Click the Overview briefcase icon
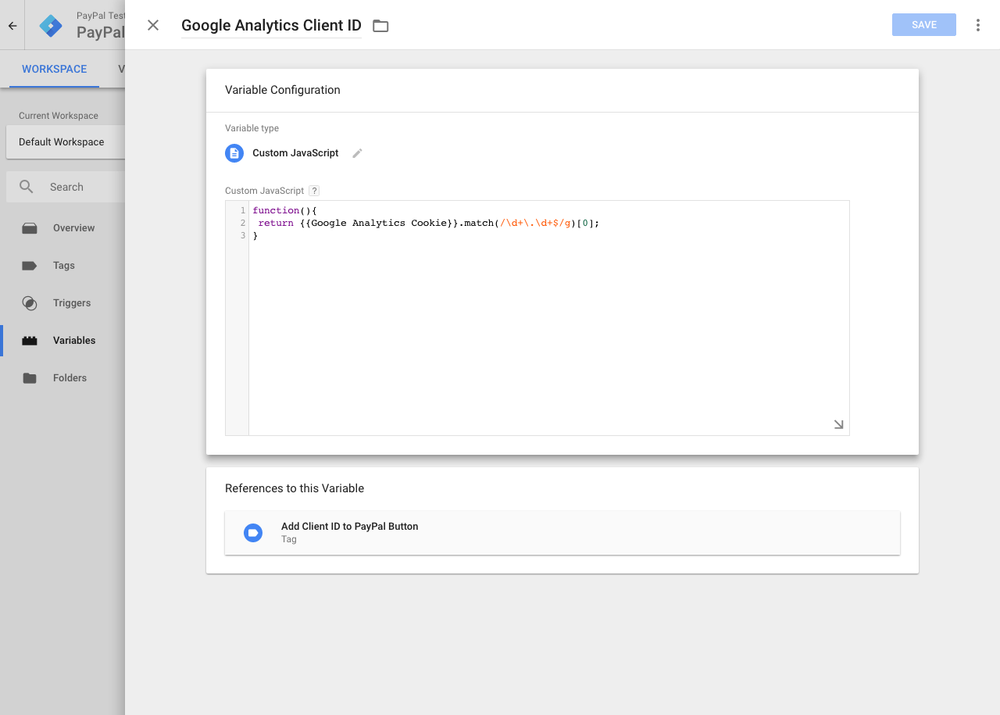This screenshot has height=715, width=1000. click(x=29, y=228)
